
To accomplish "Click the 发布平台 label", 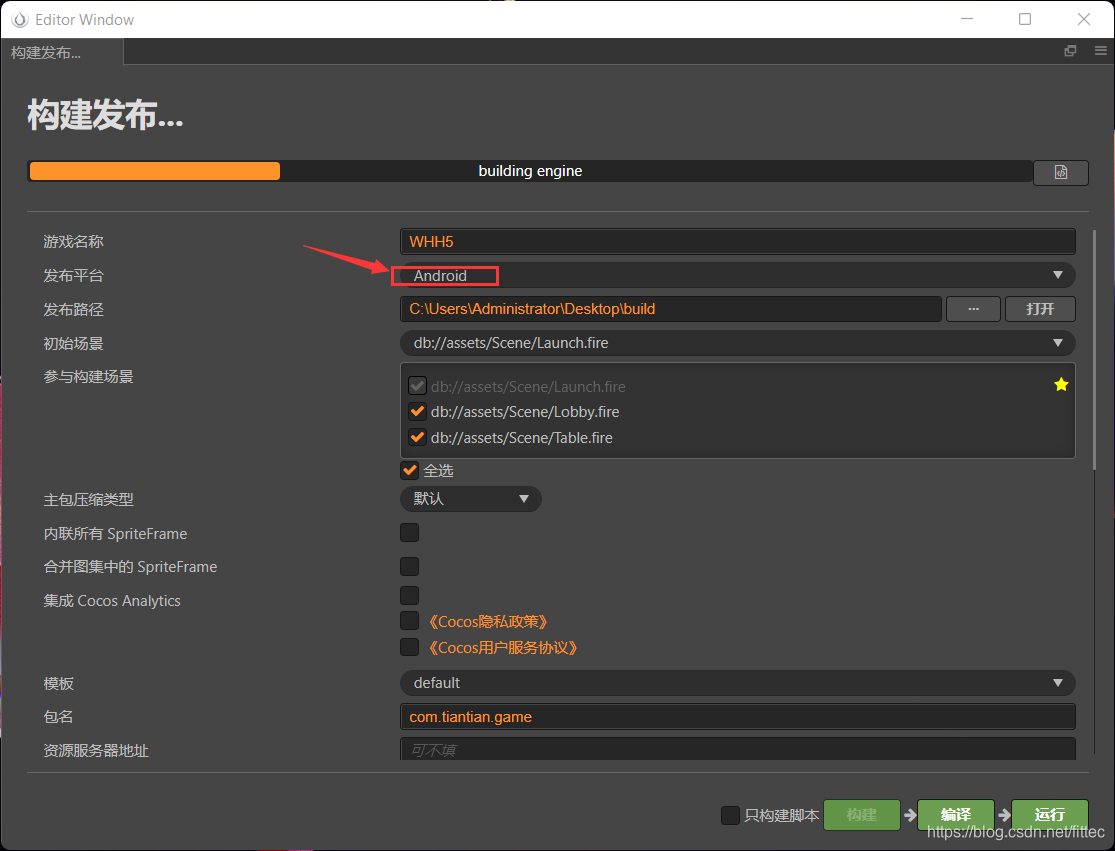I will pyautogui.click(x=73, y=275).
